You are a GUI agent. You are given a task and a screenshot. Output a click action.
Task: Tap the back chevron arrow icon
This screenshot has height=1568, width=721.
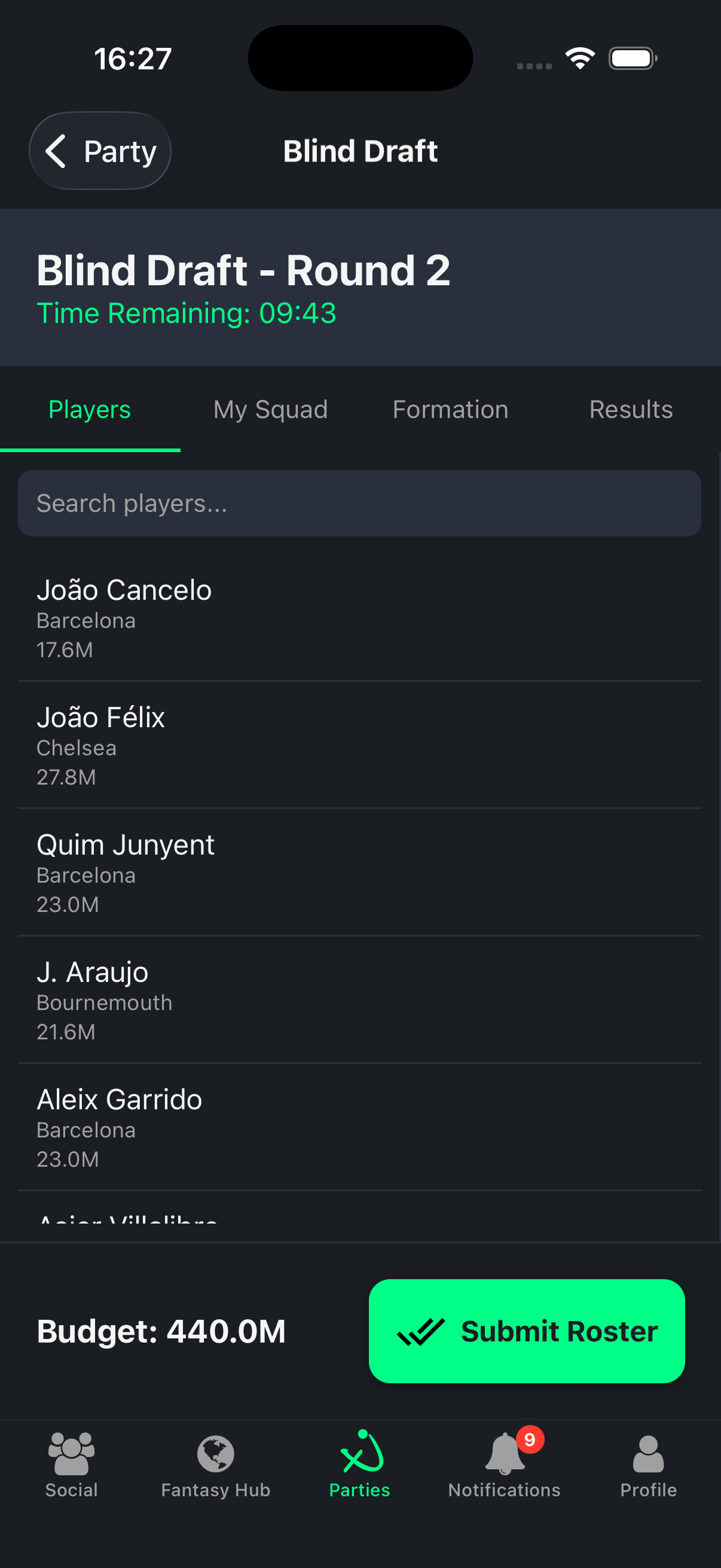tap(56, 151)
